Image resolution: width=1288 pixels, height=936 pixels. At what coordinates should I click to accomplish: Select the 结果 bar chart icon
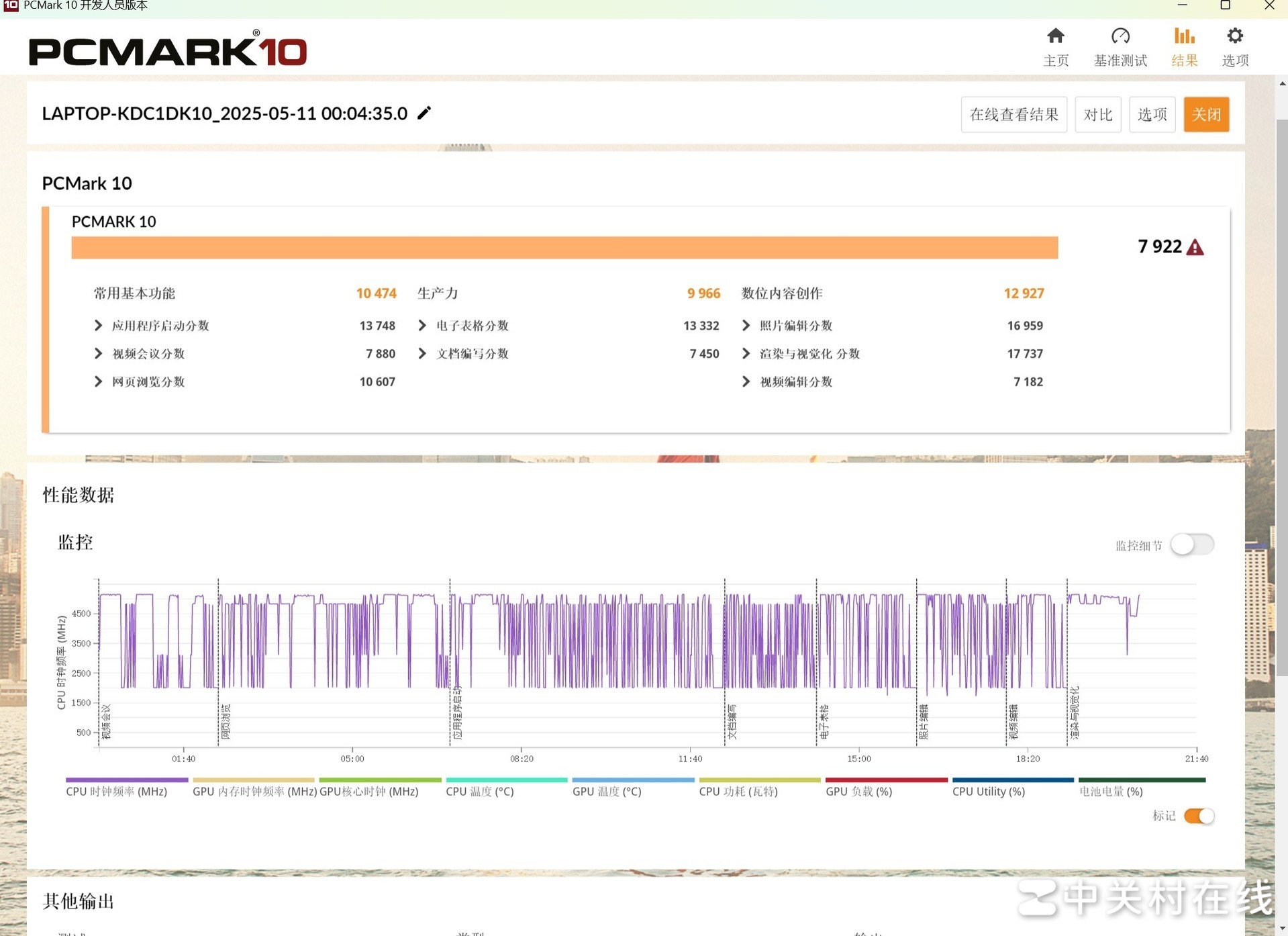1184,36
